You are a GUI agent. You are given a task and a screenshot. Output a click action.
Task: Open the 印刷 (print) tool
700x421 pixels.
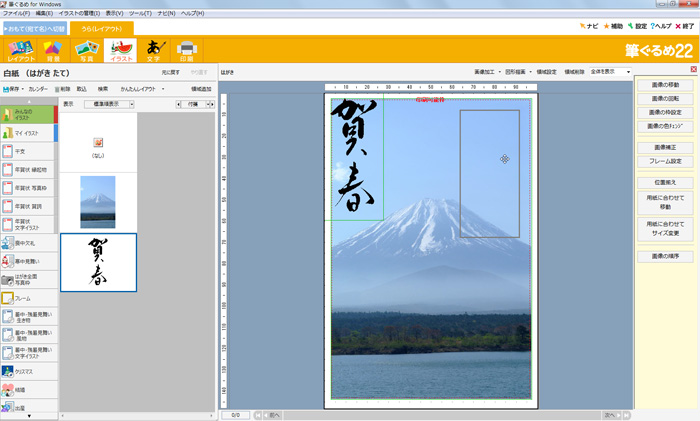click(x=186, y=49)
